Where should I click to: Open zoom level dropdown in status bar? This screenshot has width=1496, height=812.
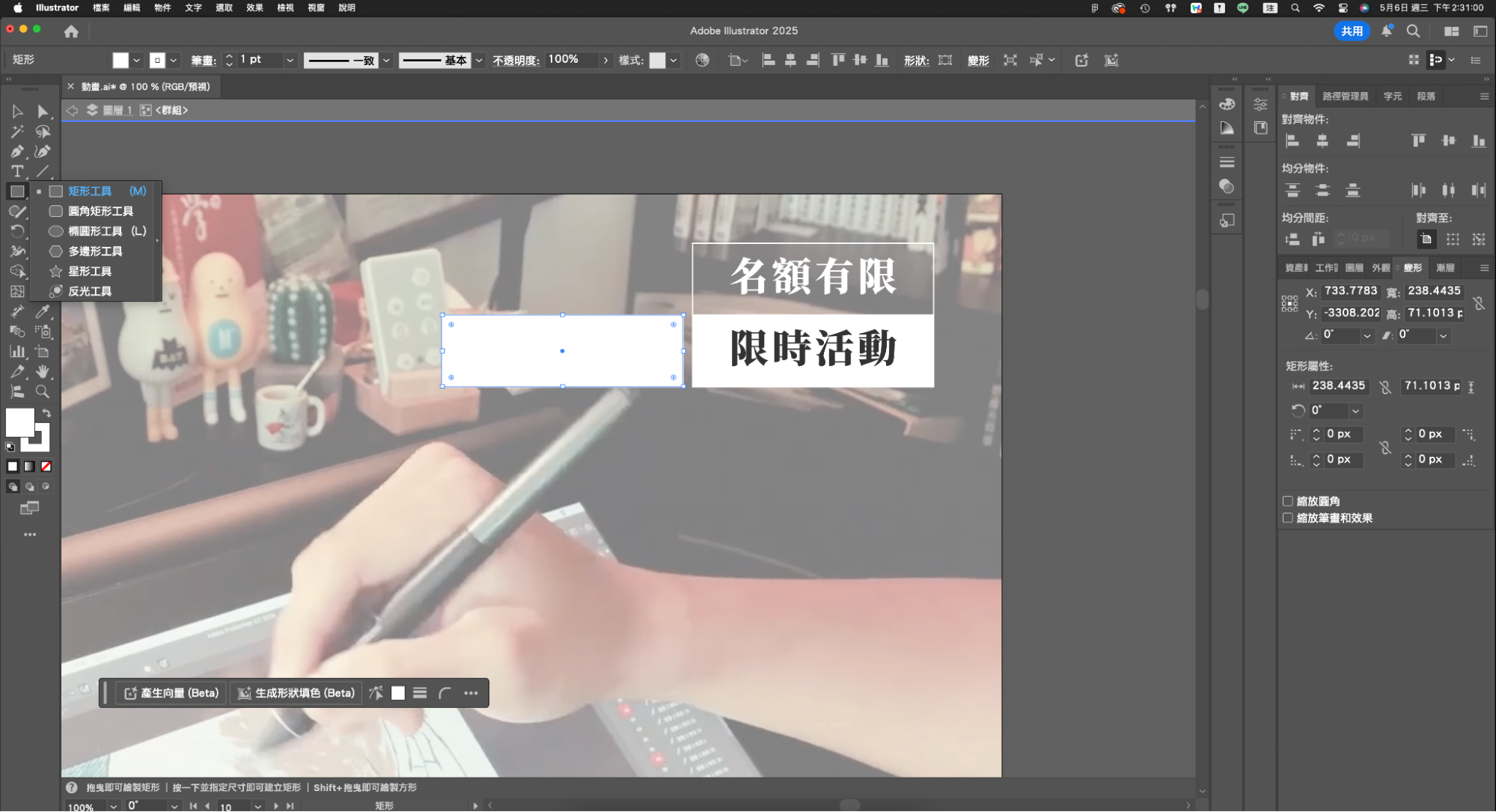[114, 806]
